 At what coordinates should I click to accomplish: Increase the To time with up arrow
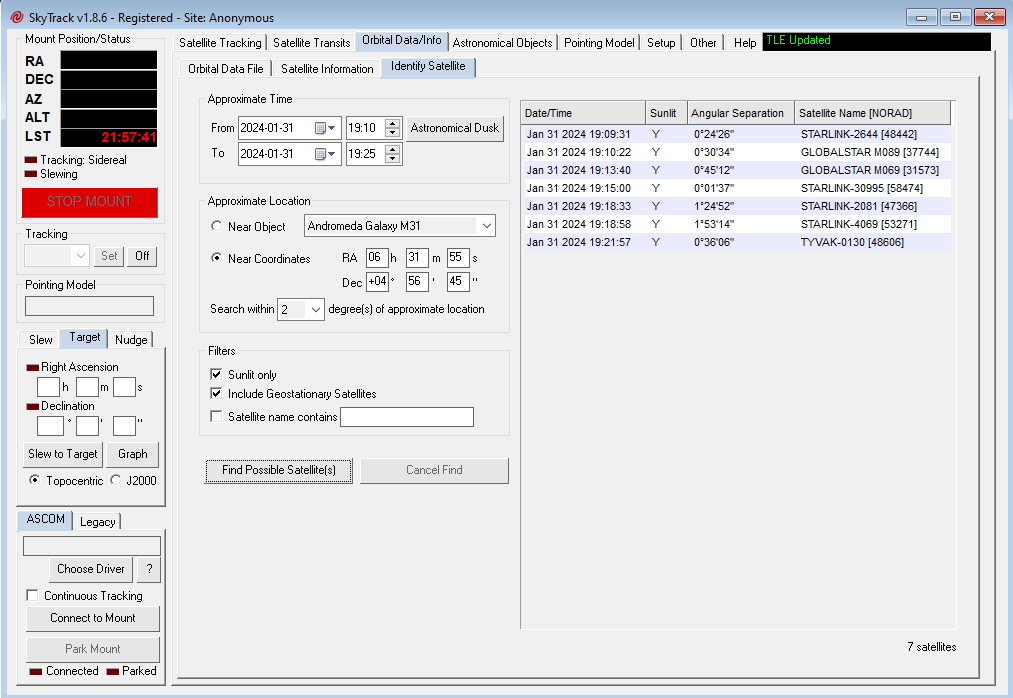pos(392,149)
